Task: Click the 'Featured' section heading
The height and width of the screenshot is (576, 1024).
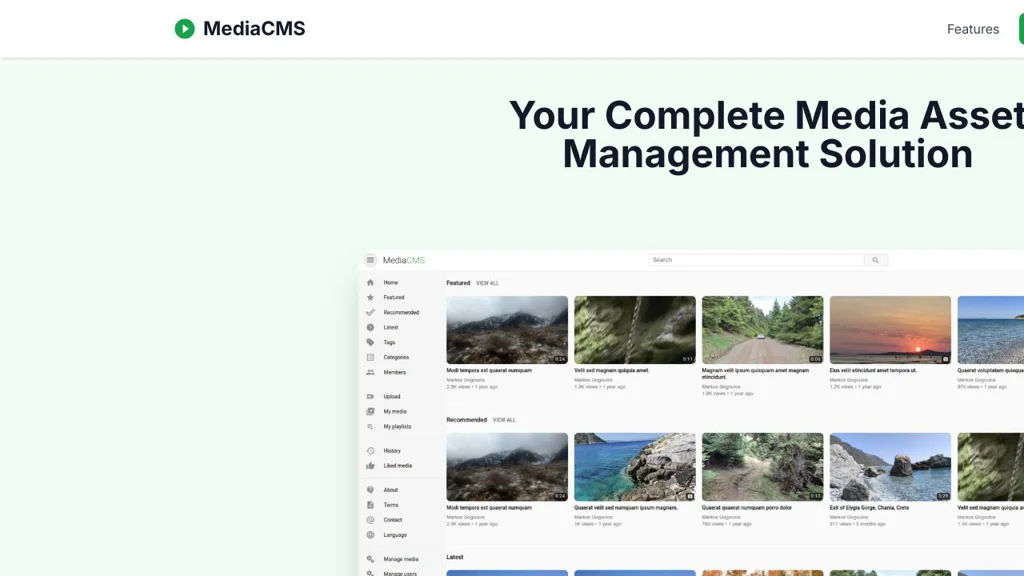Action: click(x=458, y=283)
